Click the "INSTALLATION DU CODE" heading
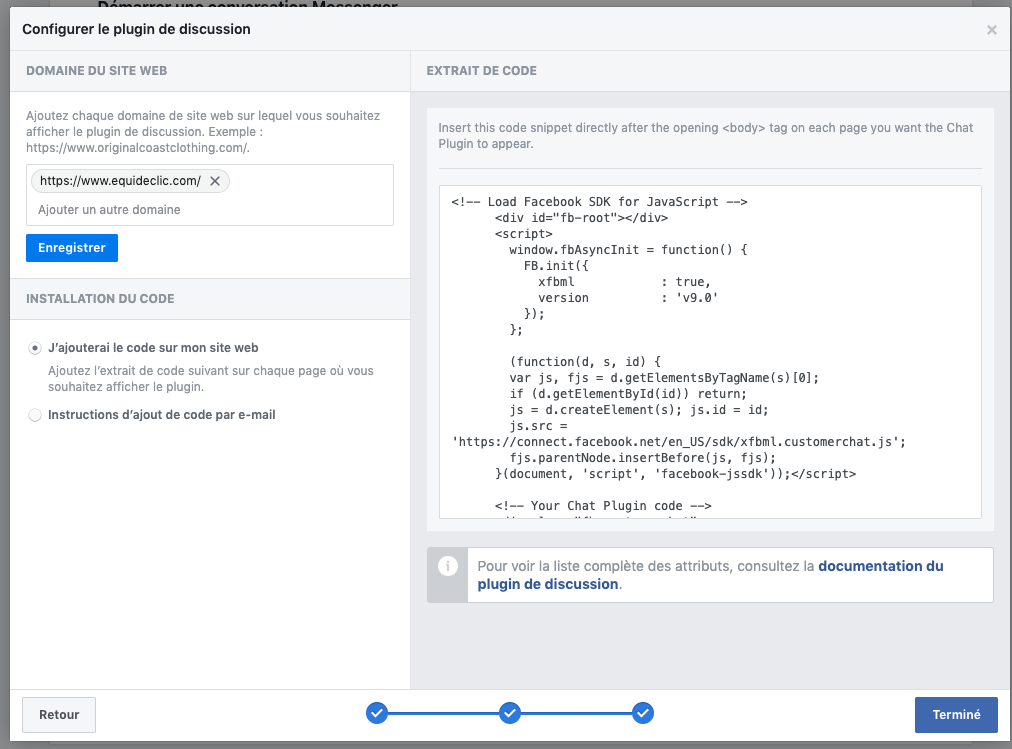The image size is (1012, 749). (100, 299)
